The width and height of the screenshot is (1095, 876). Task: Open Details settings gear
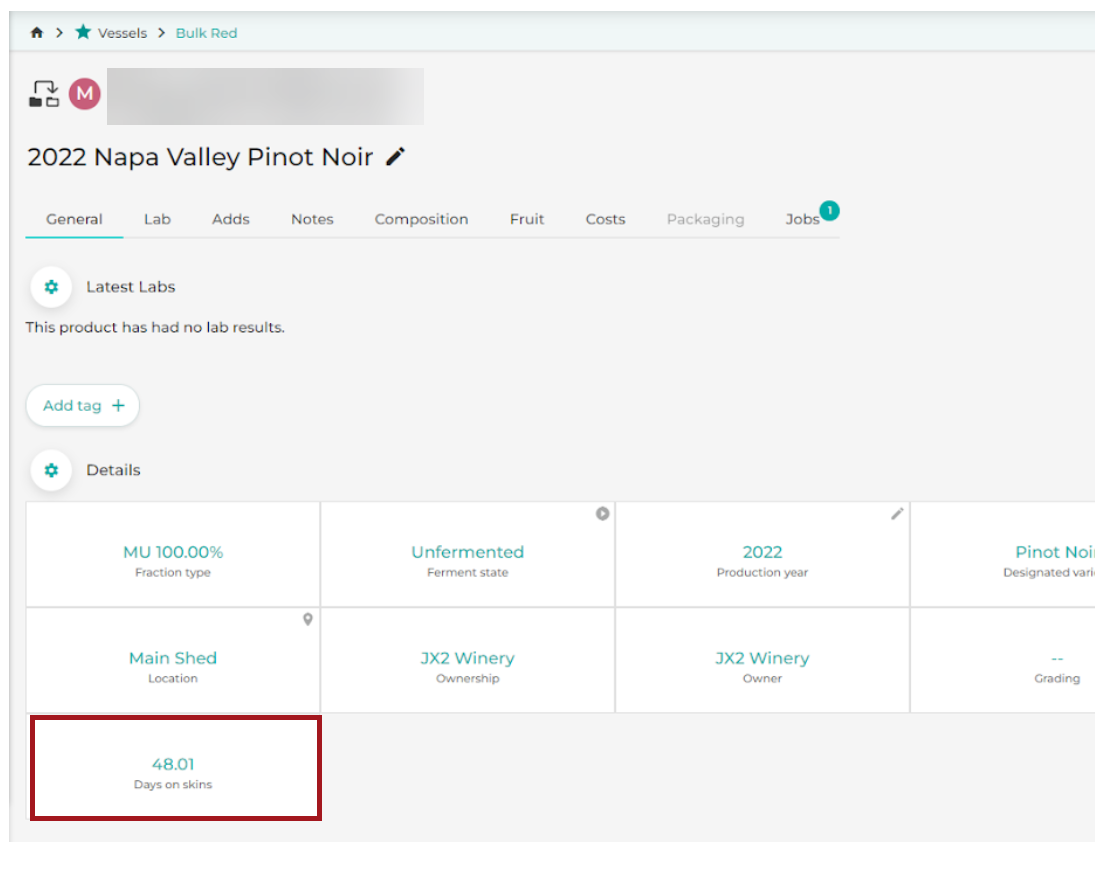click(x=51, y=470)
